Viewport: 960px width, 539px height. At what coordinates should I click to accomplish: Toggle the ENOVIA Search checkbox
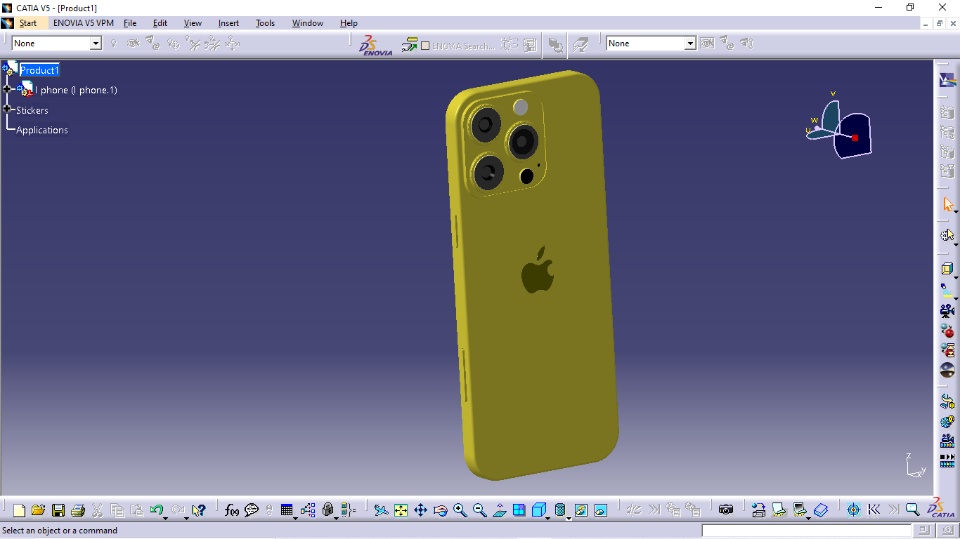pyautogui.click(x=426, y=46)
